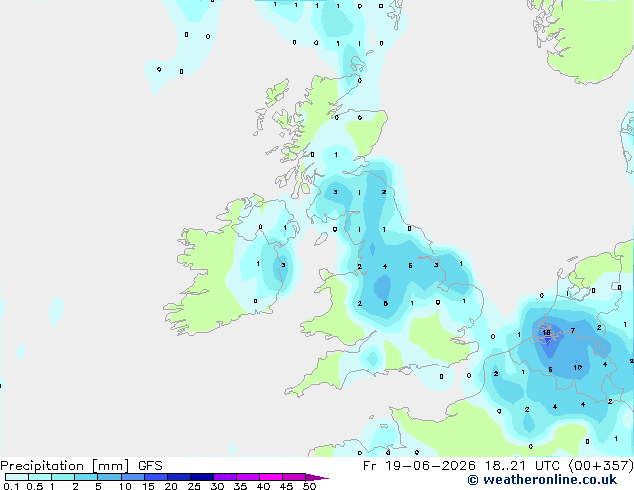Click the 10–15 mm legend color swatch

point(132,477)
